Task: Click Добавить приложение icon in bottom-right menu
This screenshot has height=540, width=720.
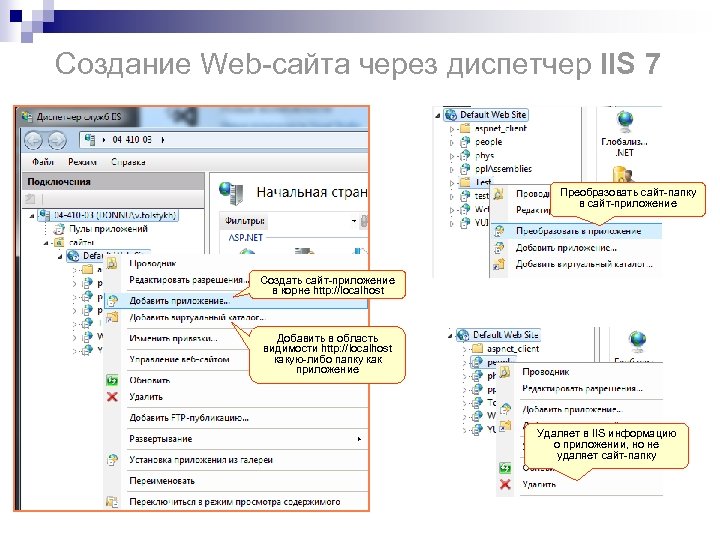Action: pos(506,409)
